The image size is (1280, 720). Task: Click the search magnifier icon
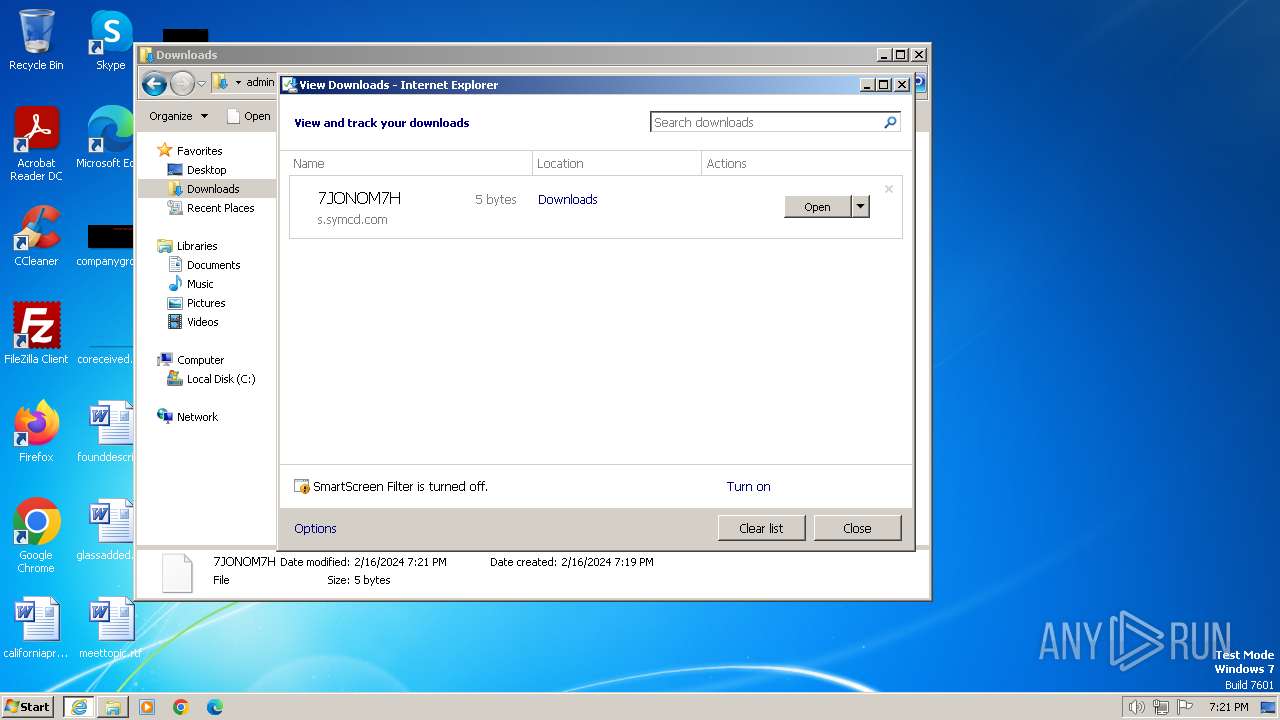tap(890, 122)
